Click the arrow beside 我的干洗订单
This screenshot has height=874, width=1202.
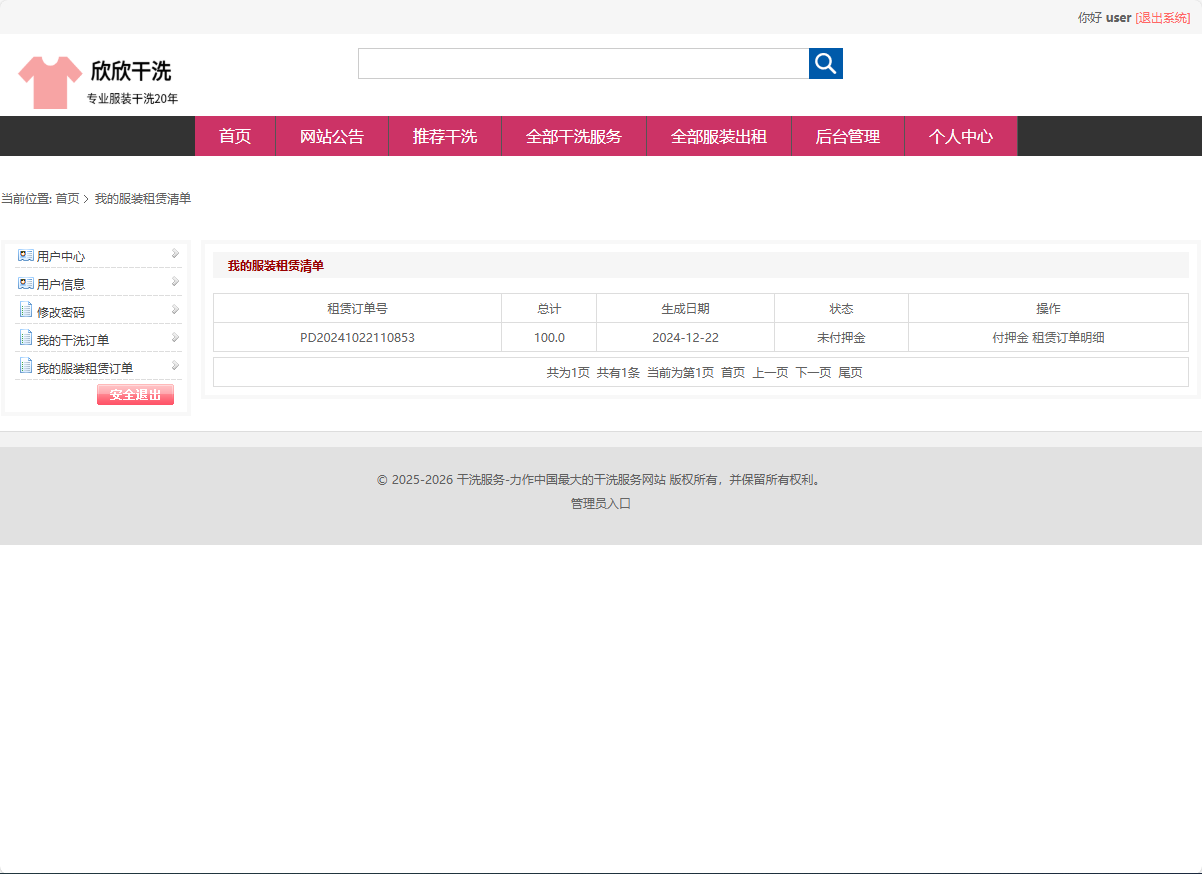pyautogui.click(x=175, y=338)
